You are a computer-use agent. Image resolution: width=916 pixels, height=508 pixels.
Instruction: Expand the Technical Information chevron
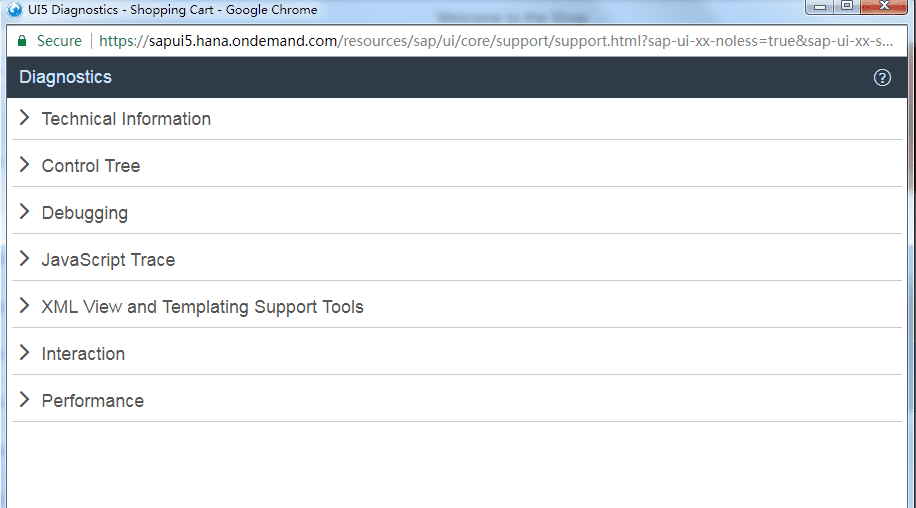click(x=25, y=118)
